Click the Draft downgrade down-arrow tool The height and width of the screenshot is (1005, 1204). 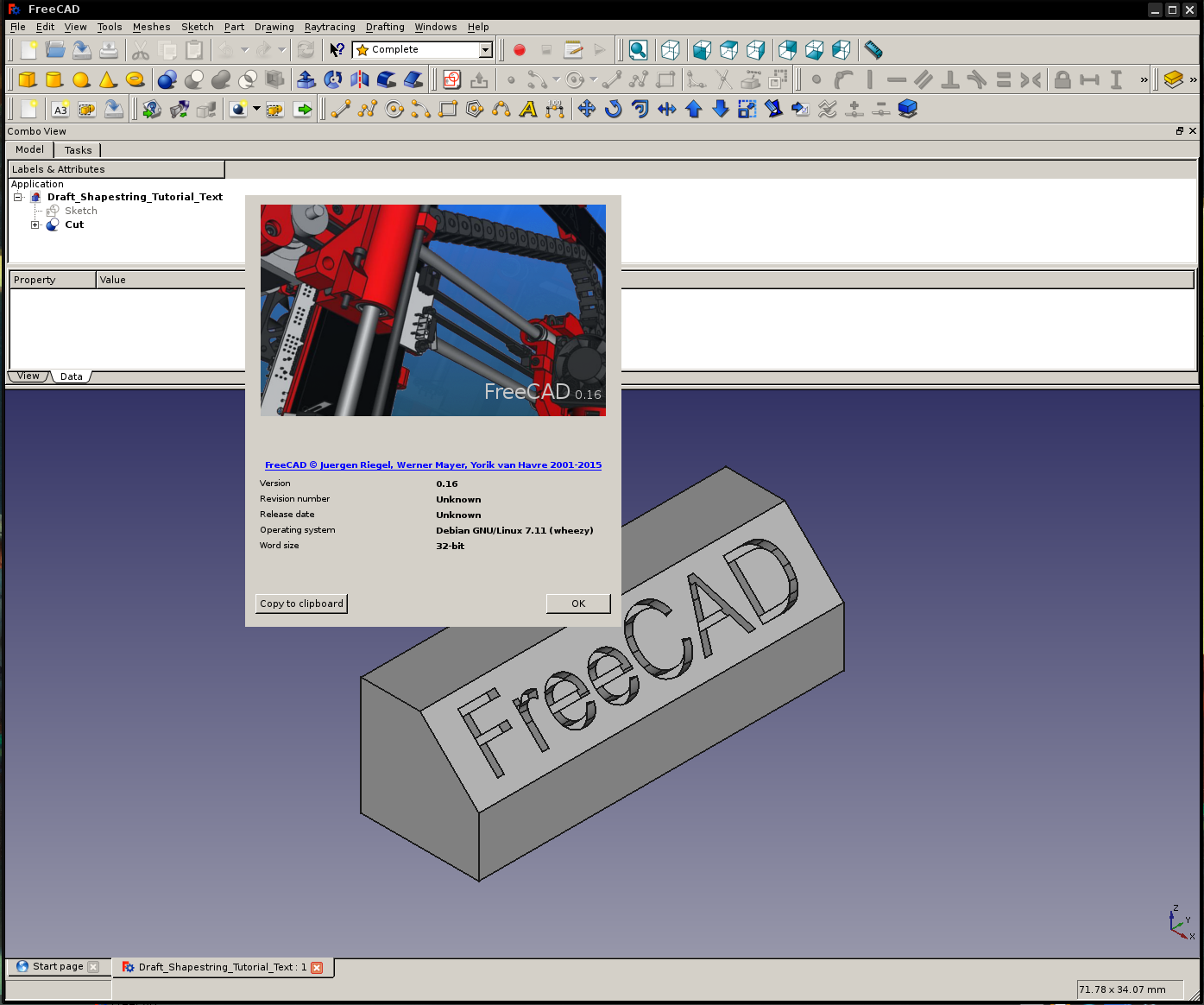pyautogui.click(x=721, y=110)
